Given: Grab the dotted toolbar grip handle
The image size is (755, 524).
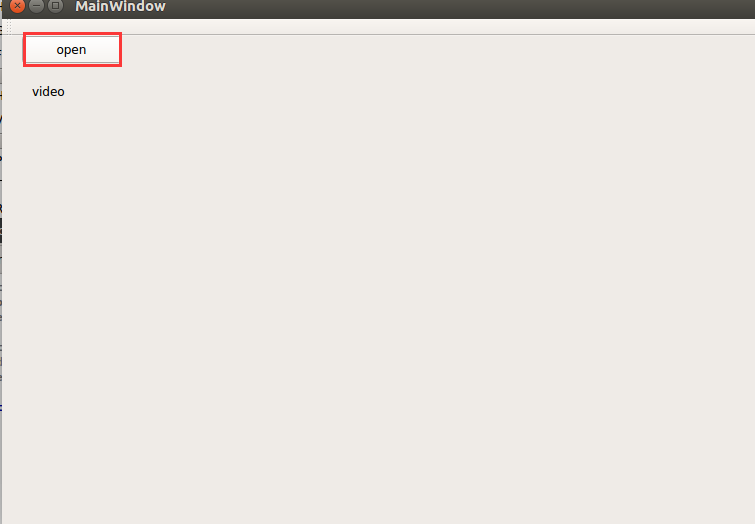Looking at the screenshot, I should coord(8,27).
